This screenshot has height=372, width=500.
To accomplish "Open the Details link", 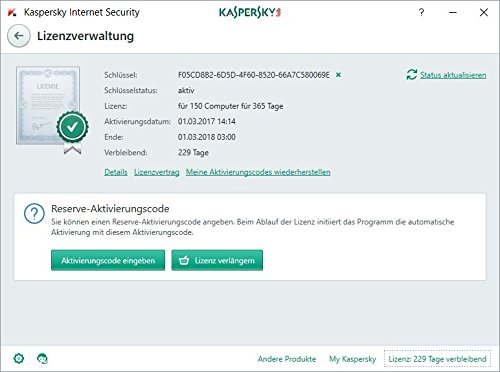I will [x=116, y=172].
